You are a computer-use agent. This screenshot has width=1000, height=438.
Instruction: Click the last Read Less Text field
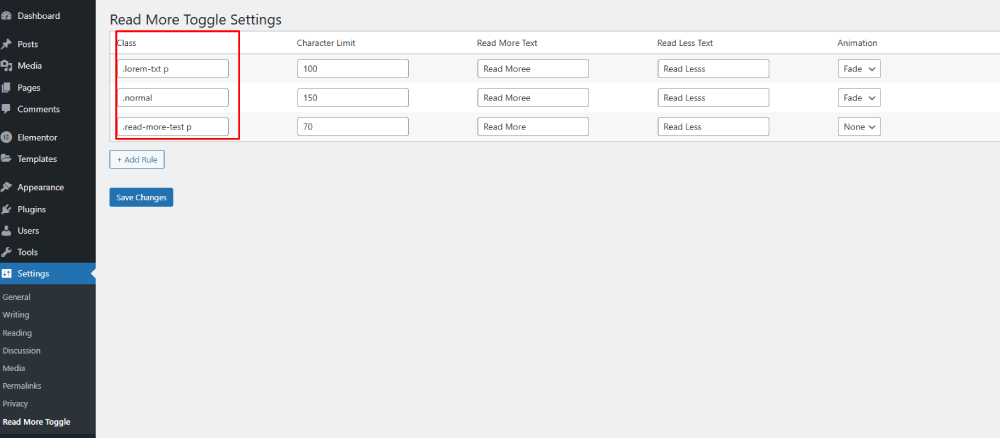point(713,127)
